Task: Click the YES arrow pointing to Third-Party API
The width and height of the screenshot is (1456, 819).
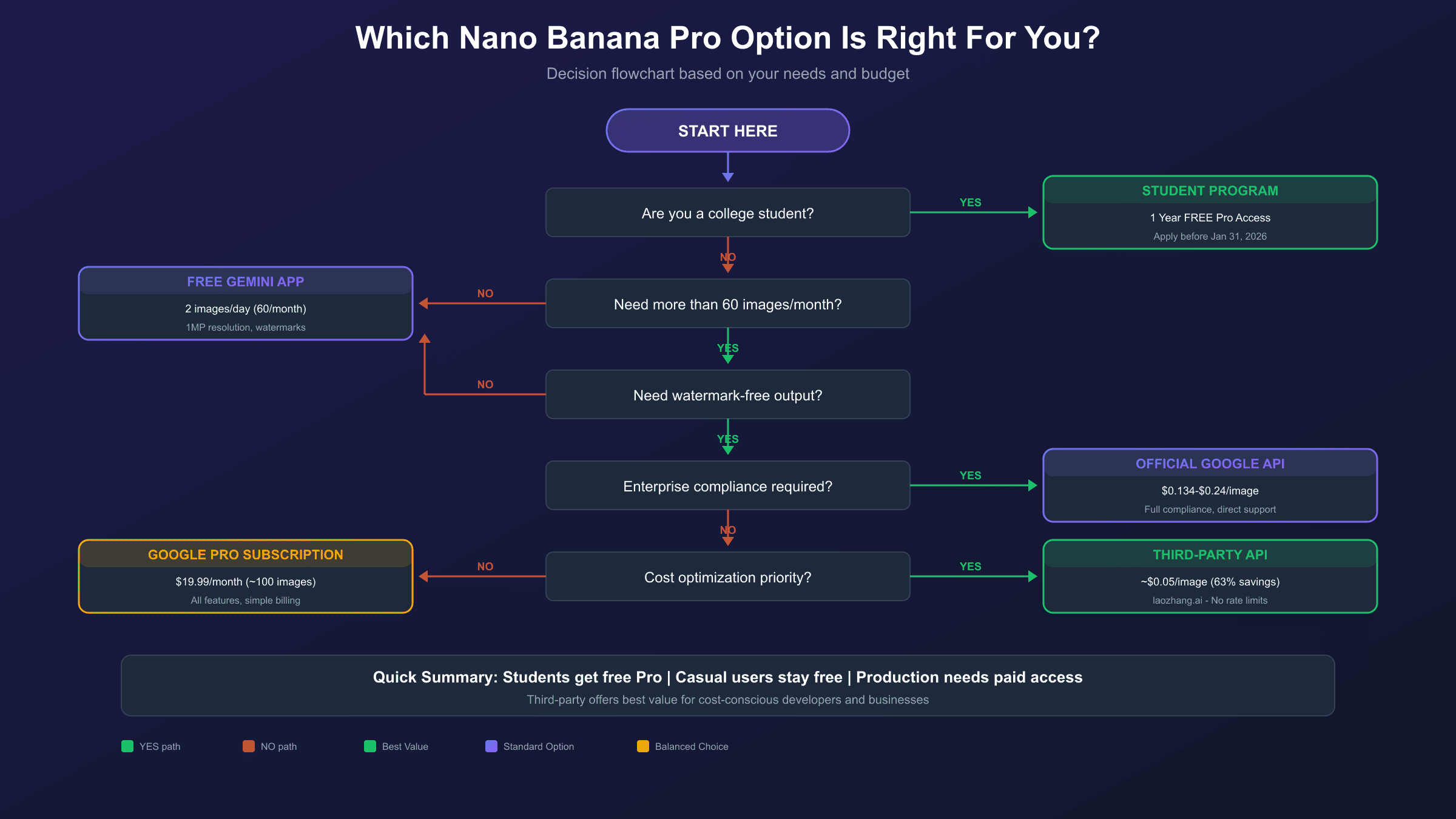Action: click(973, 576)
